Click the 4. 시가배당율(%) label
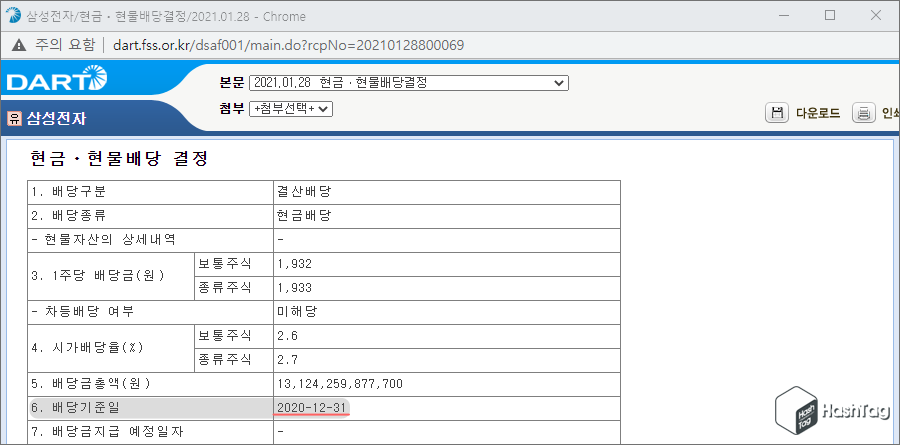 click(x=87, y=348)
